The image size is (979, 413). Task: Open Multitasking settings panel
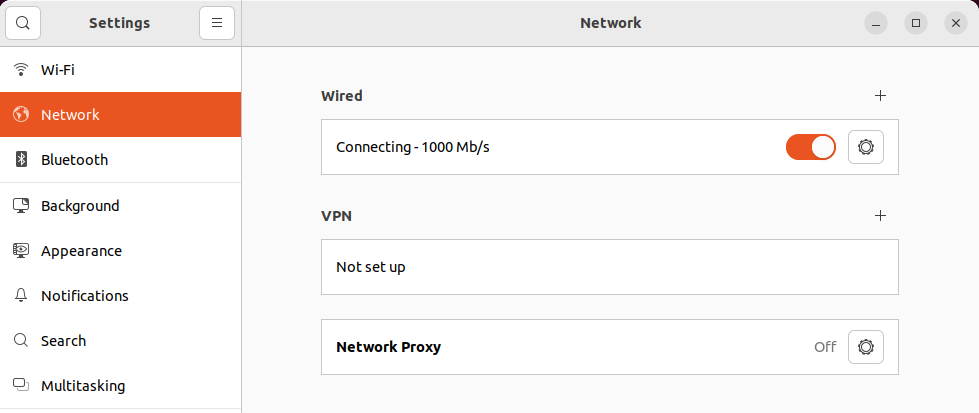(x=82, y=386)
